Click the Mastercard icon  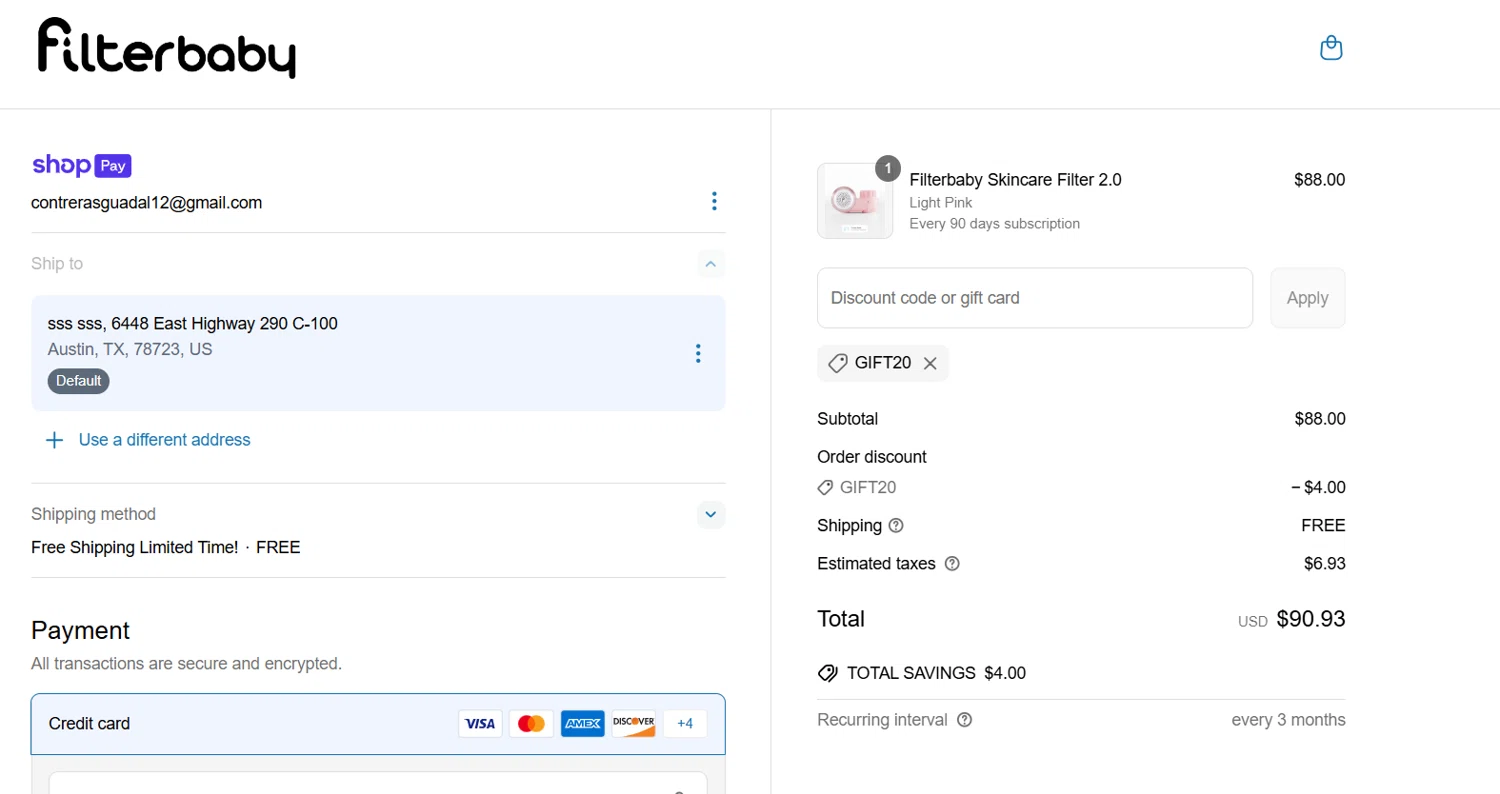coord(531,723)
